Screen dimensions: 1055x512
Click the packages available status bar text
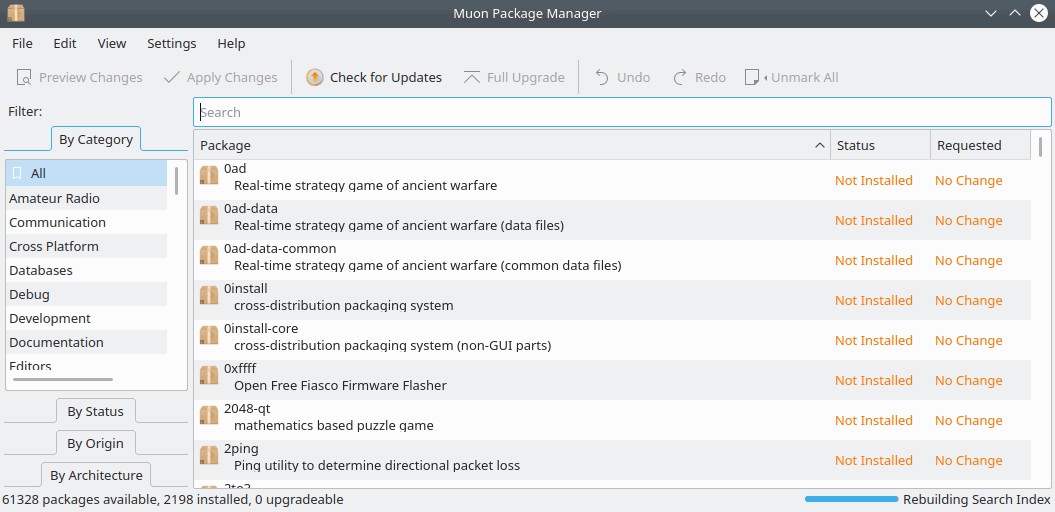[x=173, y=499]
